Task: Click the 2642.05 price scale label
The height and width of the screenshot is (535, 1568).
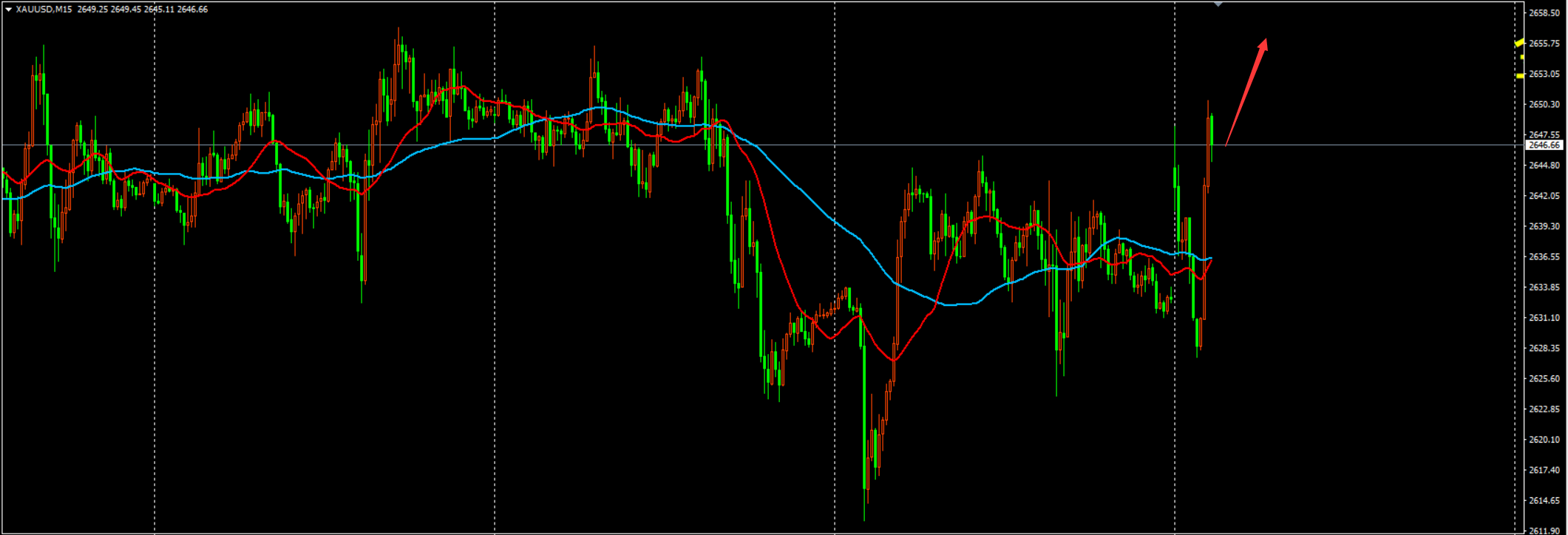Action: 1544,196
